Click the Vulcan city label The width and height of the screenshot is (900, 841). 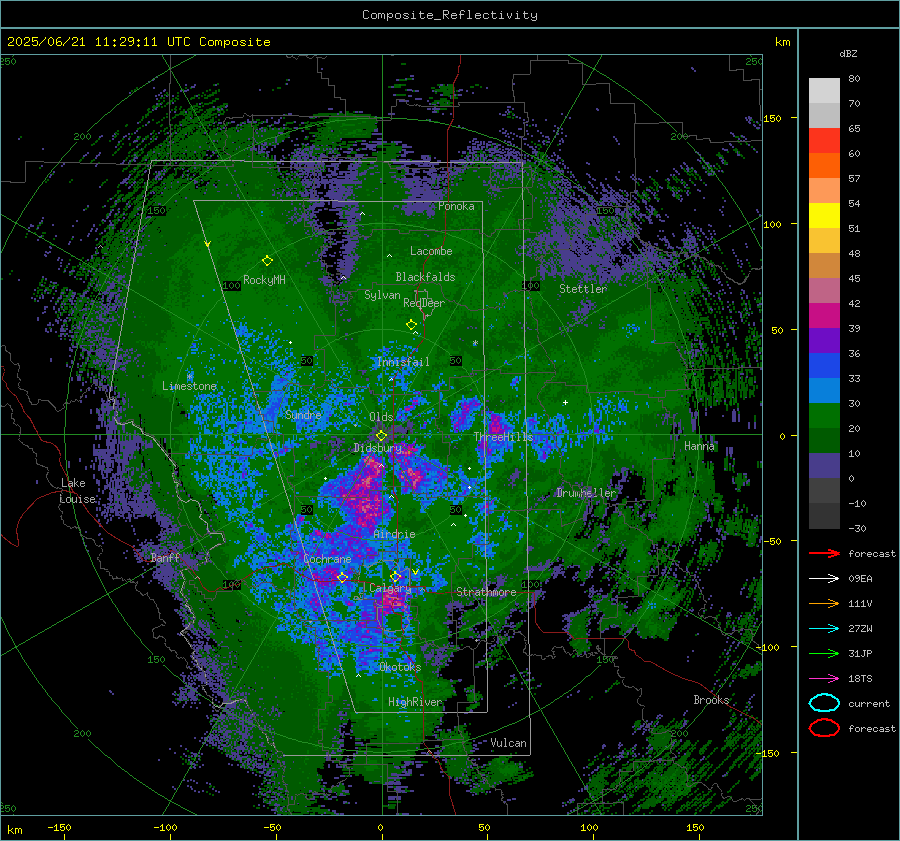[508, 743]
